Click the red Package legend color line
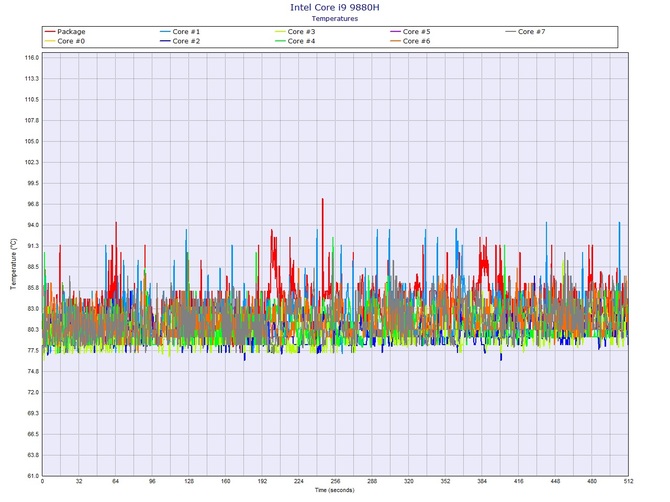670x502 pixels. (50, 32)
